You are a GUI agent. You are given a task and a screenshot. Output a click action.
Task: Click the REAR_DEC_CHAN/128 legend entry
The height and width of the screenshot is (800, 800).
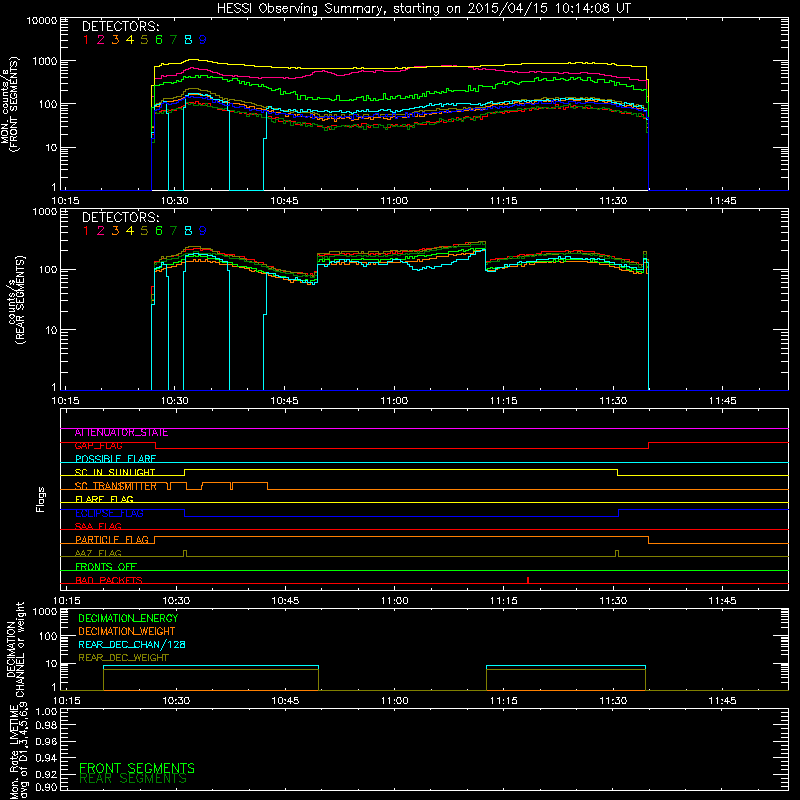tap(132, 644)
